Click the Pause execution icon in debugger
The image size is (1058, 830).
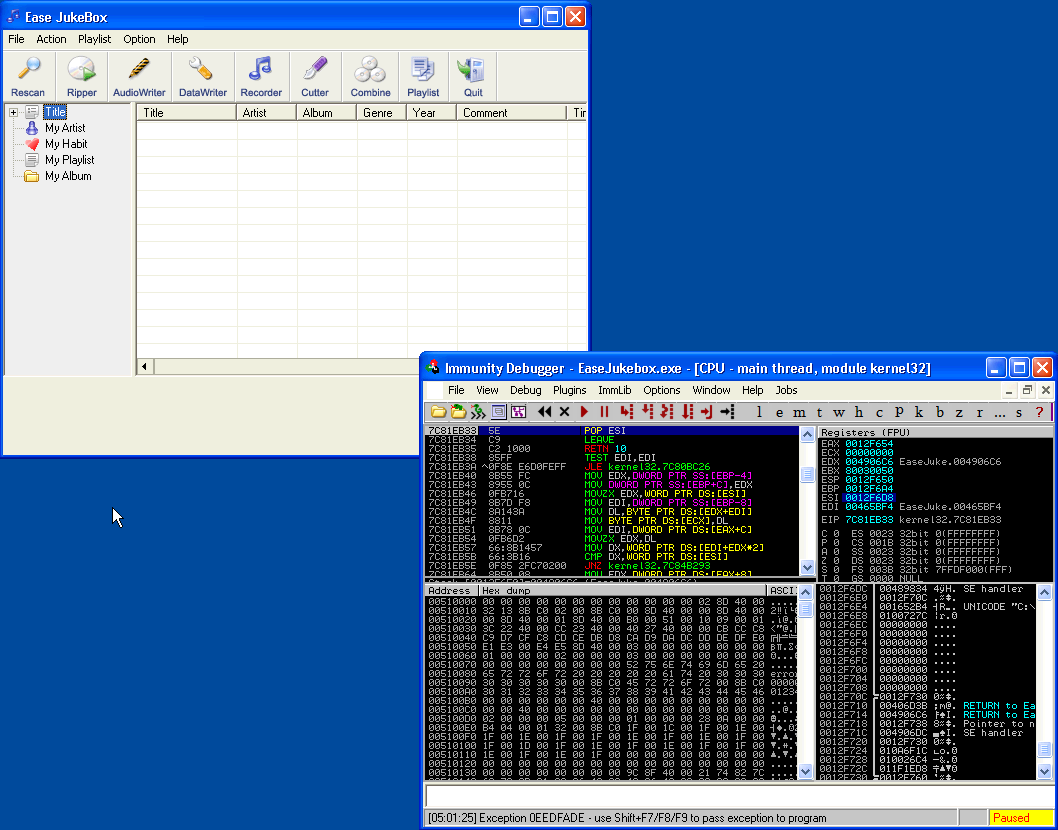coord(604,412)
